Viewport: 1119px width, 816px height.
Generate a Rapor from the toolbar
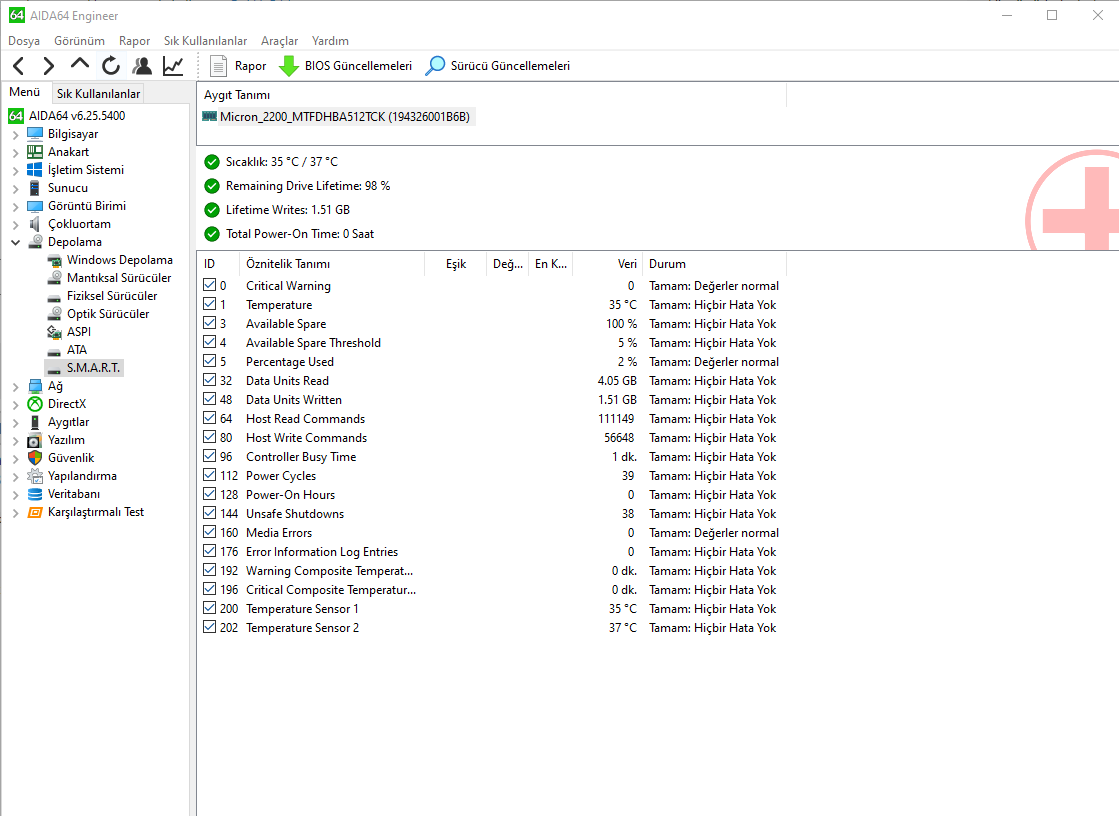tap(238, 66)
